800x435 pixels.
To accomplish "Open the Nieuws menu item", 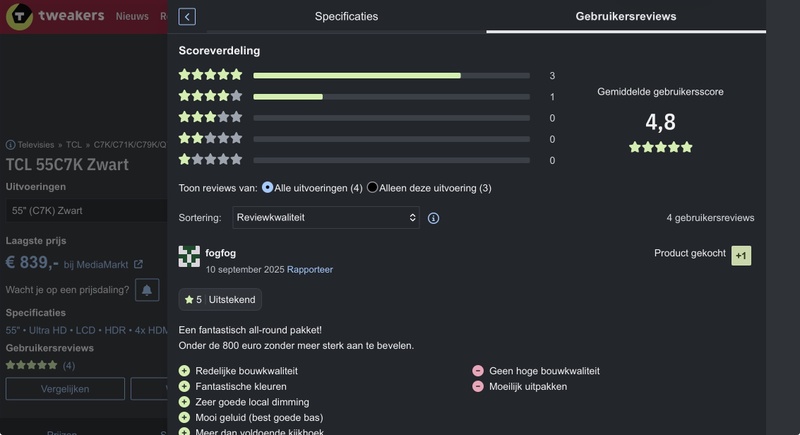I will tap(132, 16).
